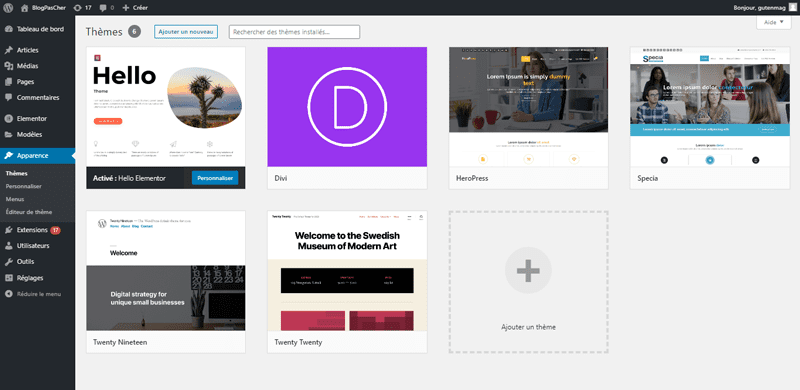Select the Divi theme thumbnail

pyautogui.click(x=347, y=107)
